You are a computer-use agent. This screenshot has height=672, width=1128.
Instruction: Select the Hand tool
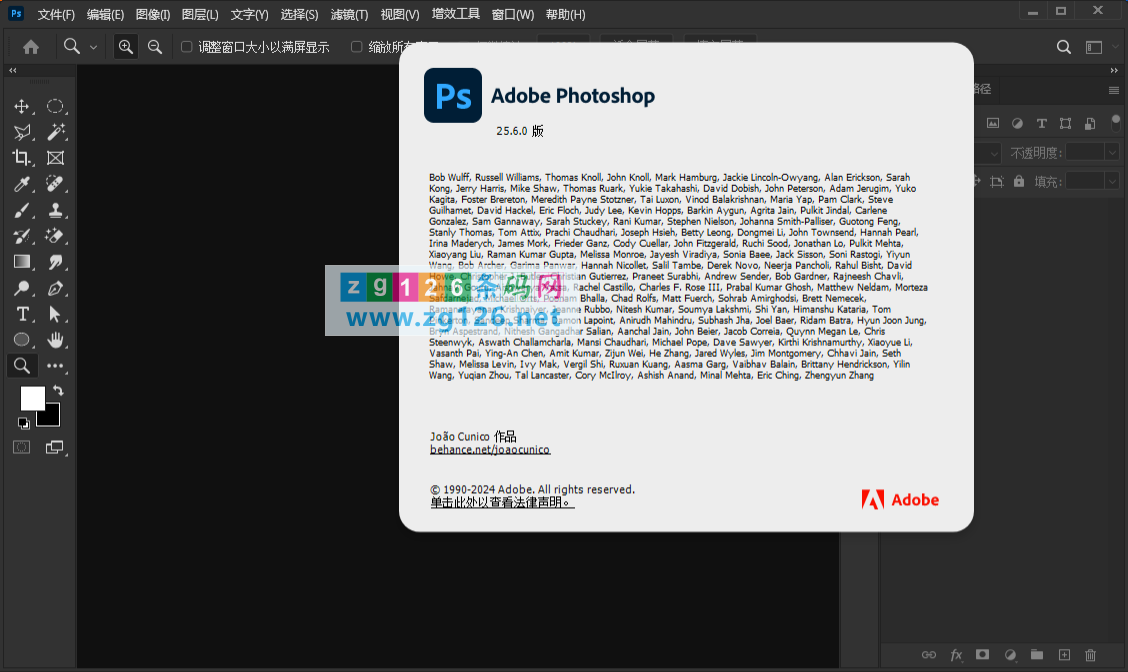[55, 340]
